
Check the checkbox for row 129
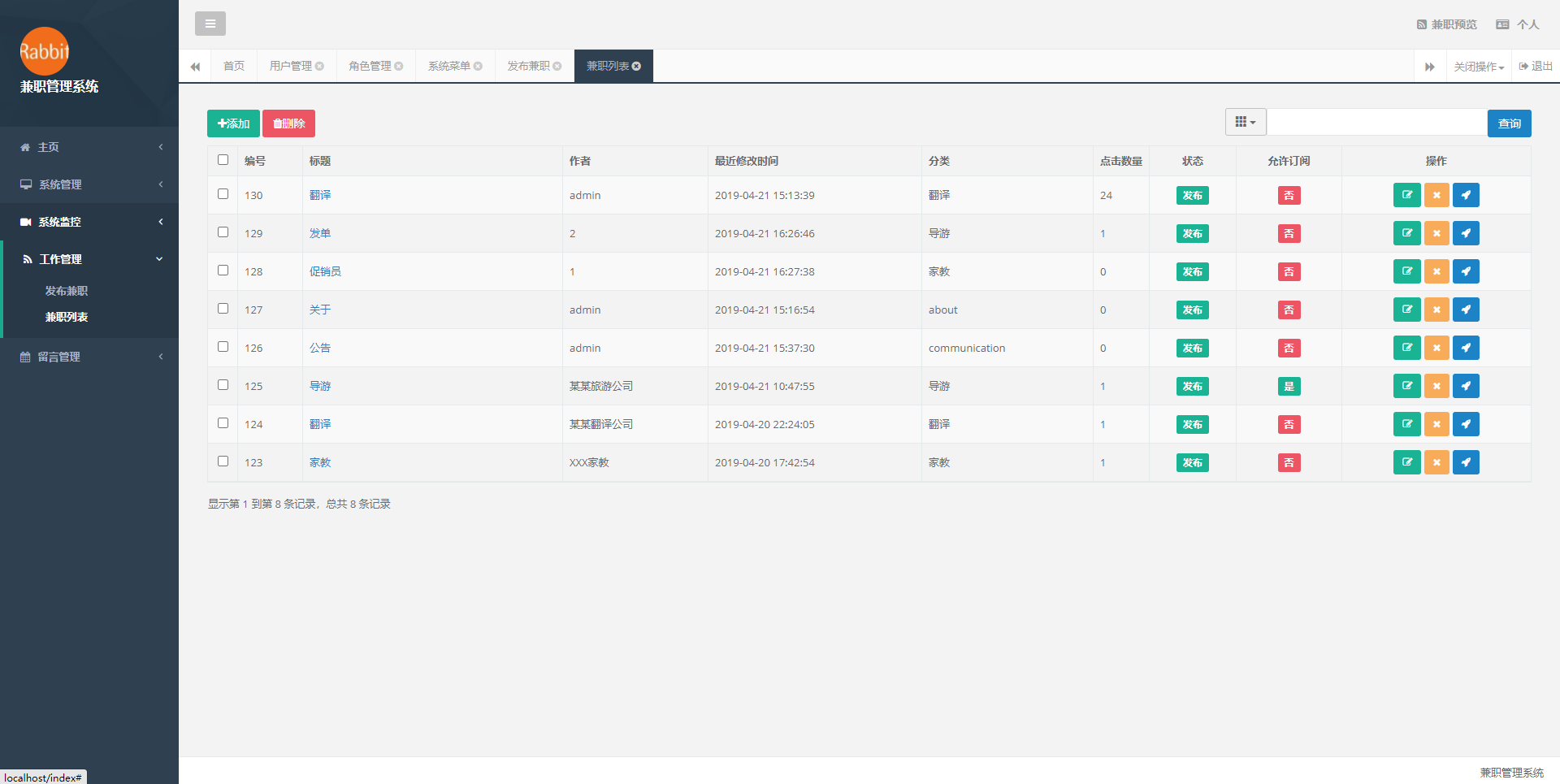click(223, 232)
